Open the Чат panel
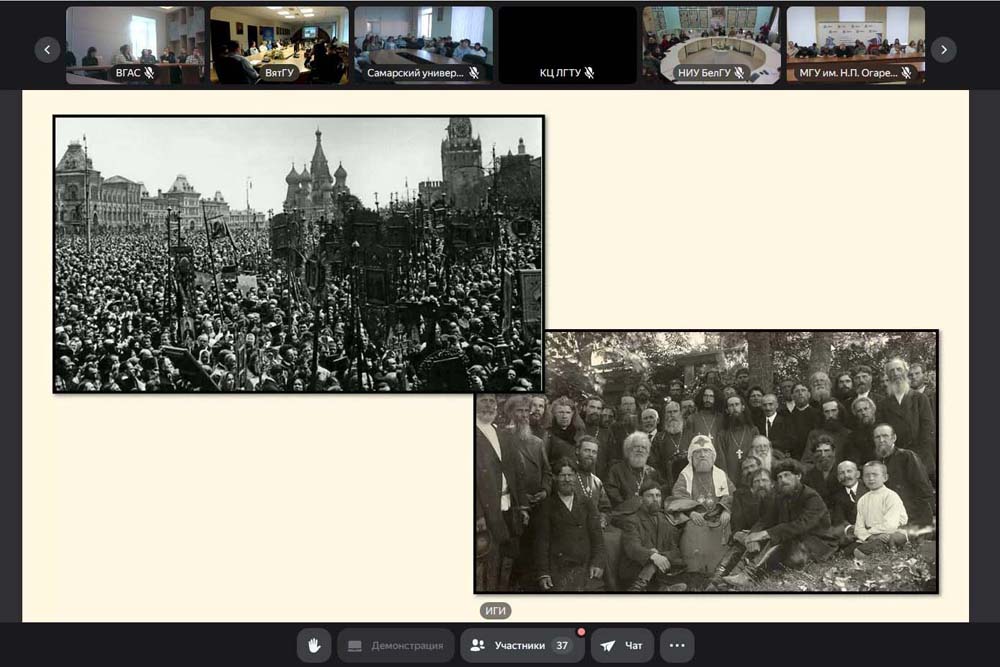Screen dimensions: 1000x667 (622, 646)
